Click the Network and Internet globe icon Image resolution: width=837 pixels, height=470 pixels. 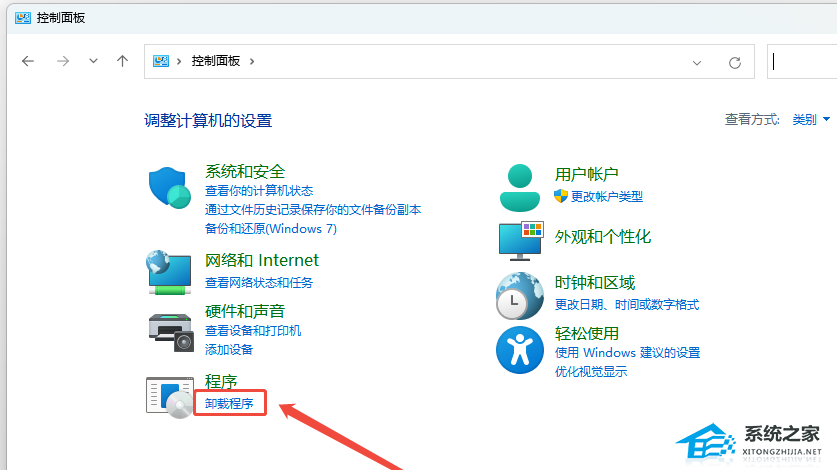169,272
